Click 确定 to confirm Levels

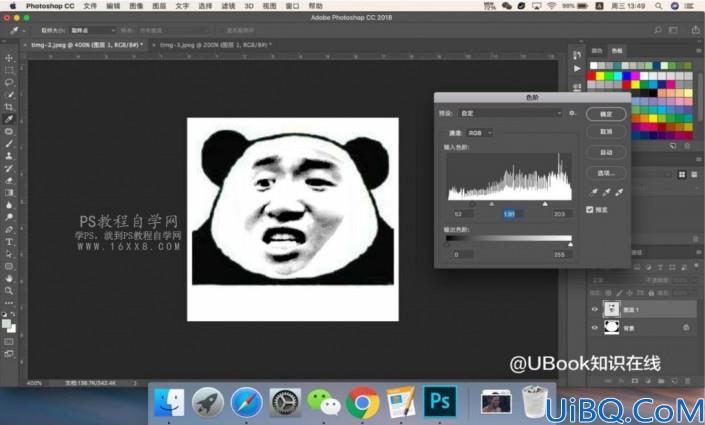(606, 114)
